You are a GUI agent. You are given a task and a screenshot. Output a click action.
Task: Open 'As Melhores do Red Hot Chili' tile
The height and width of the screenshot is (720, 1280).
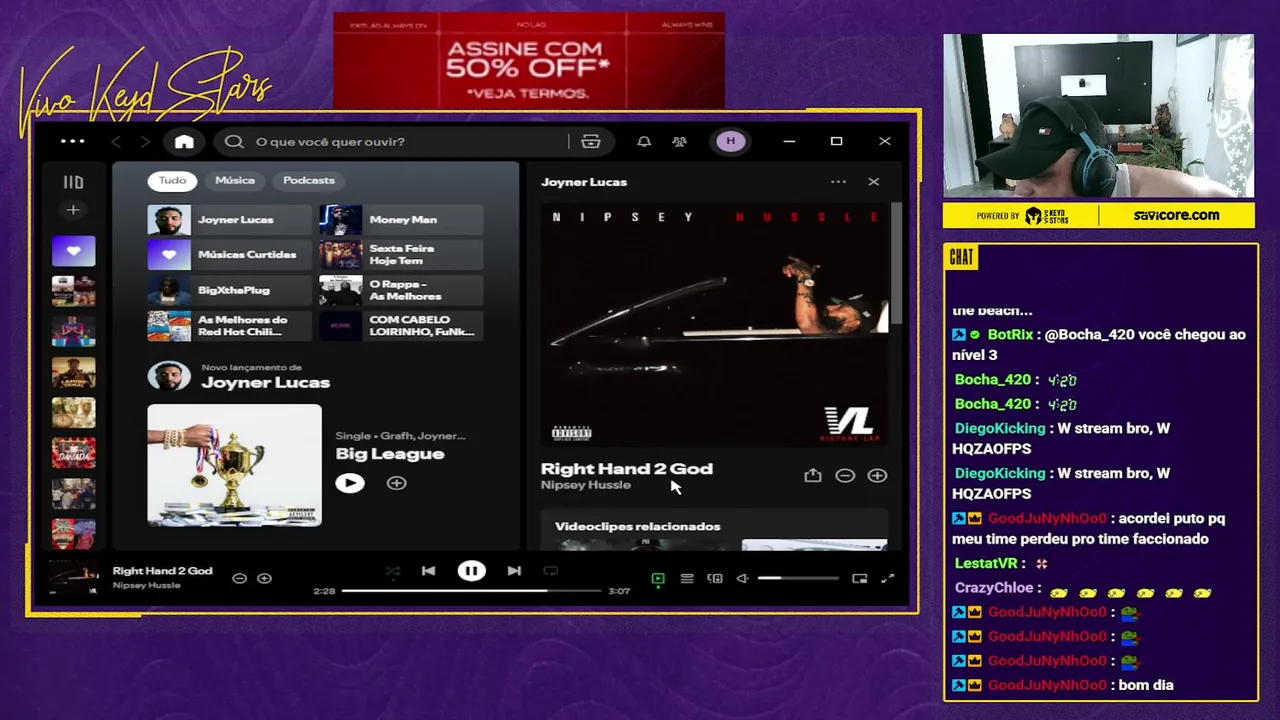(x=230, y=325)
